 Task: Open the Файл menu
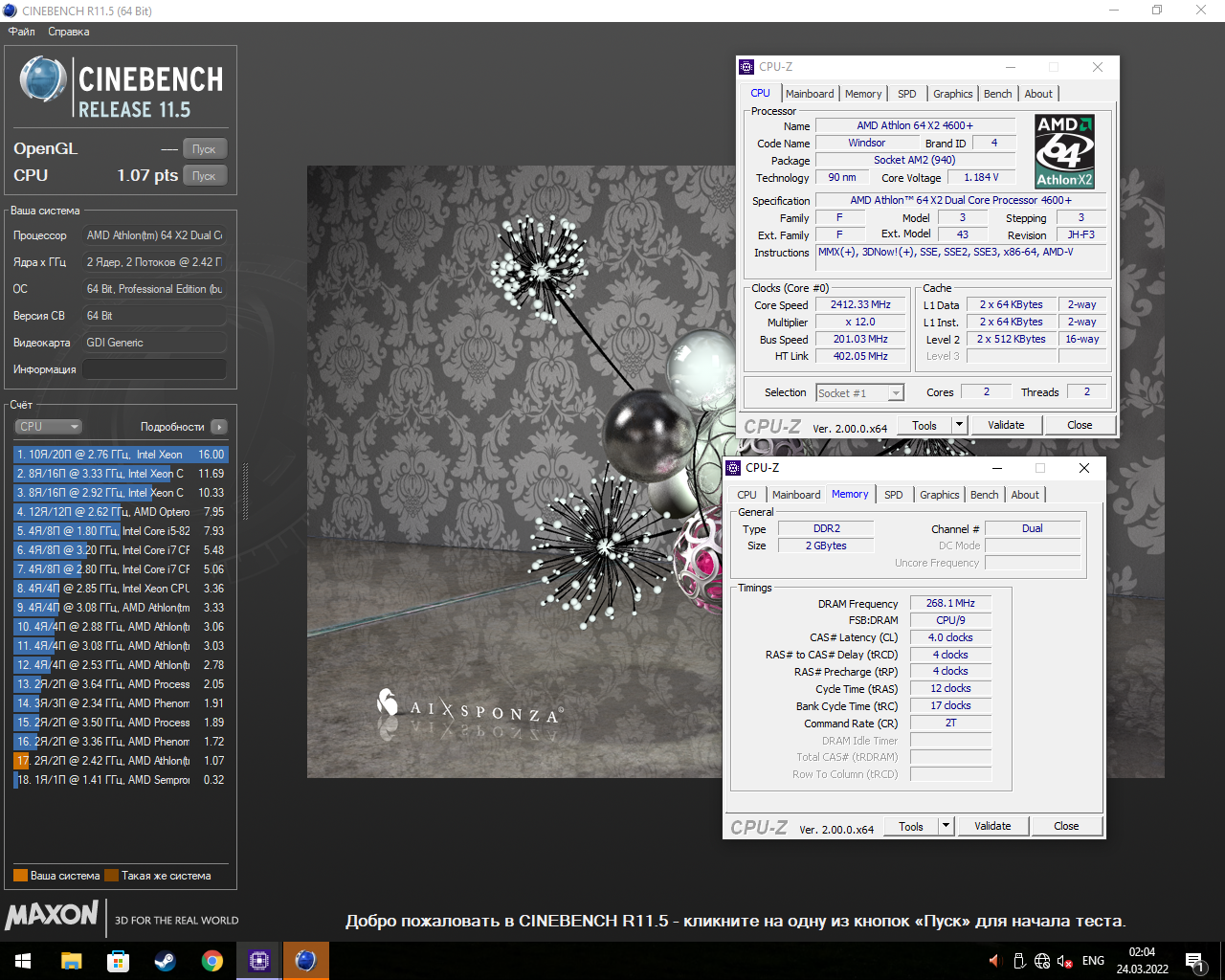click(x=22, y=32)
